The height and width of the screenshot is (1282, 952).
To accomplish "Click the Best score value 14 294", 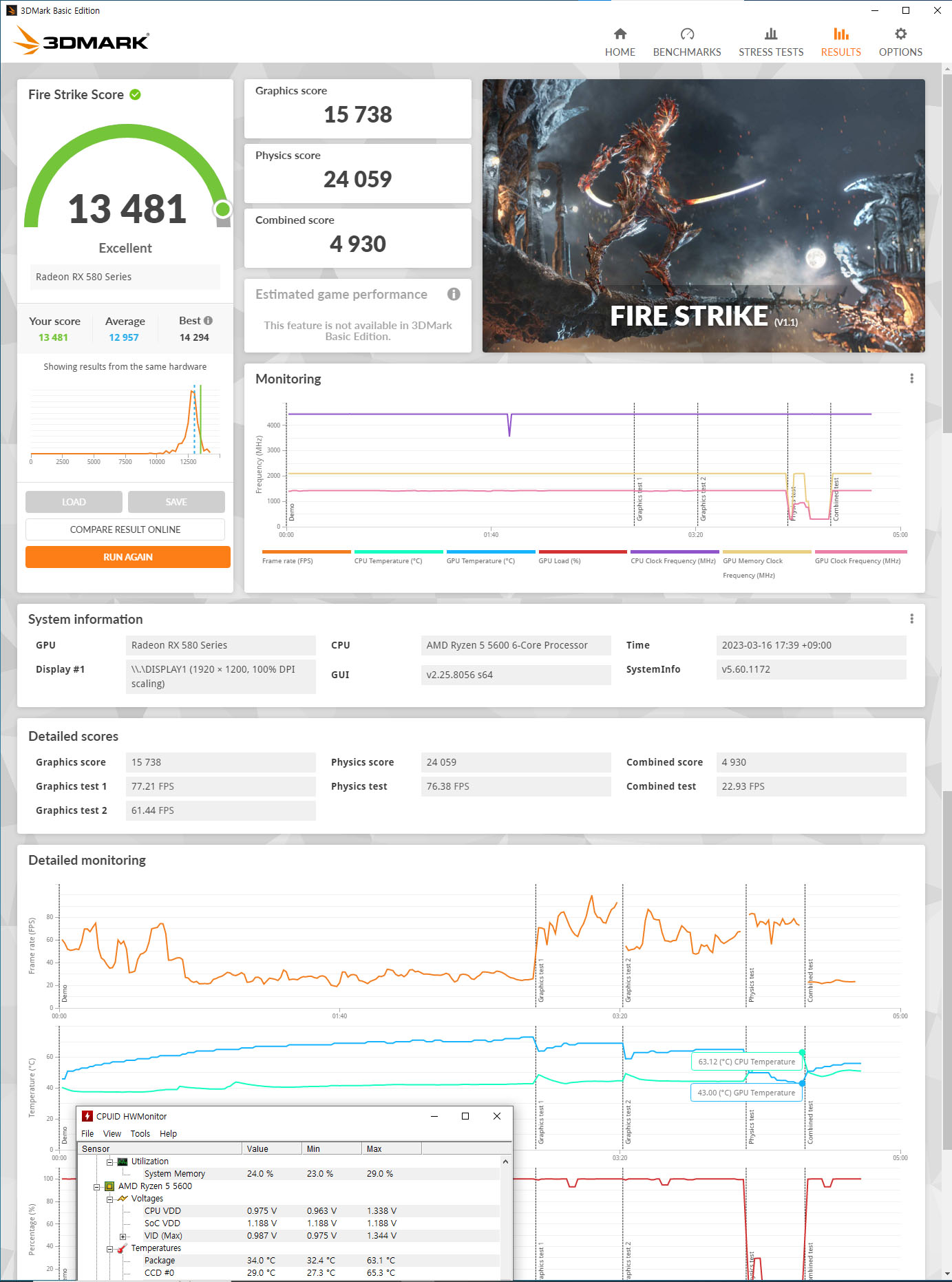I will (194, 337).
